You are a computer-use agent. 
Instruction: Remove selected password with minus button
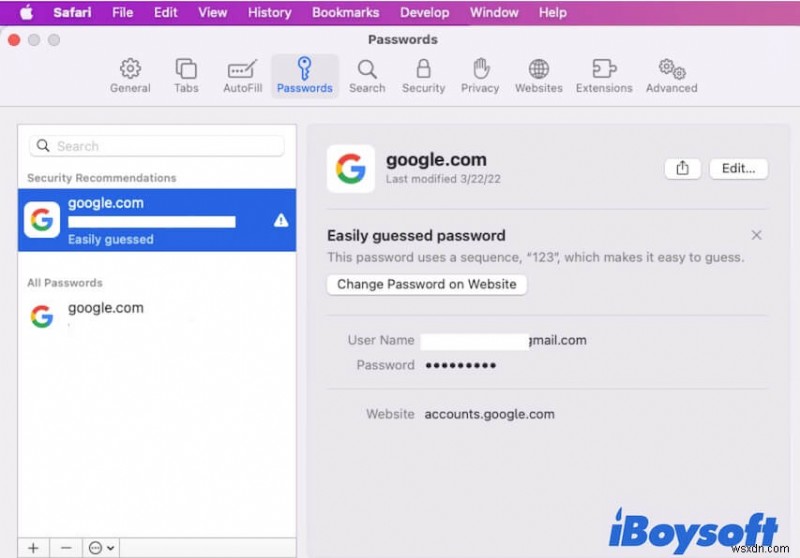tap(66, 548)
